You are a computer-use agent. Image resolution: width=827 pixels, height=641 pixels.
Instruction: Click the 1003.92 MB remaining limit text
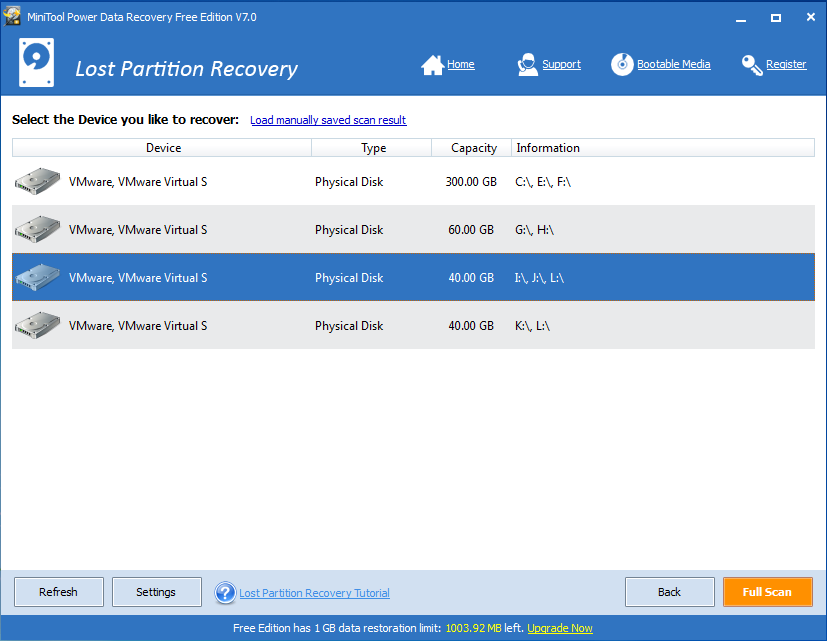(x=474, y=628)
